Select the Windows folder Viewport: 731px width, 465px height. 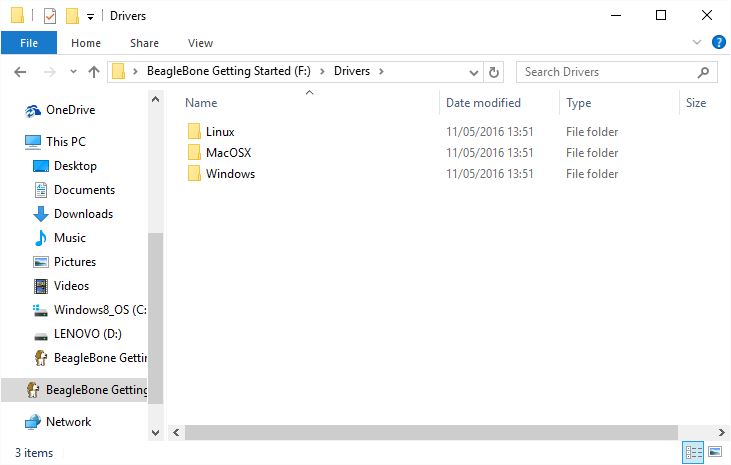(230, 174)
